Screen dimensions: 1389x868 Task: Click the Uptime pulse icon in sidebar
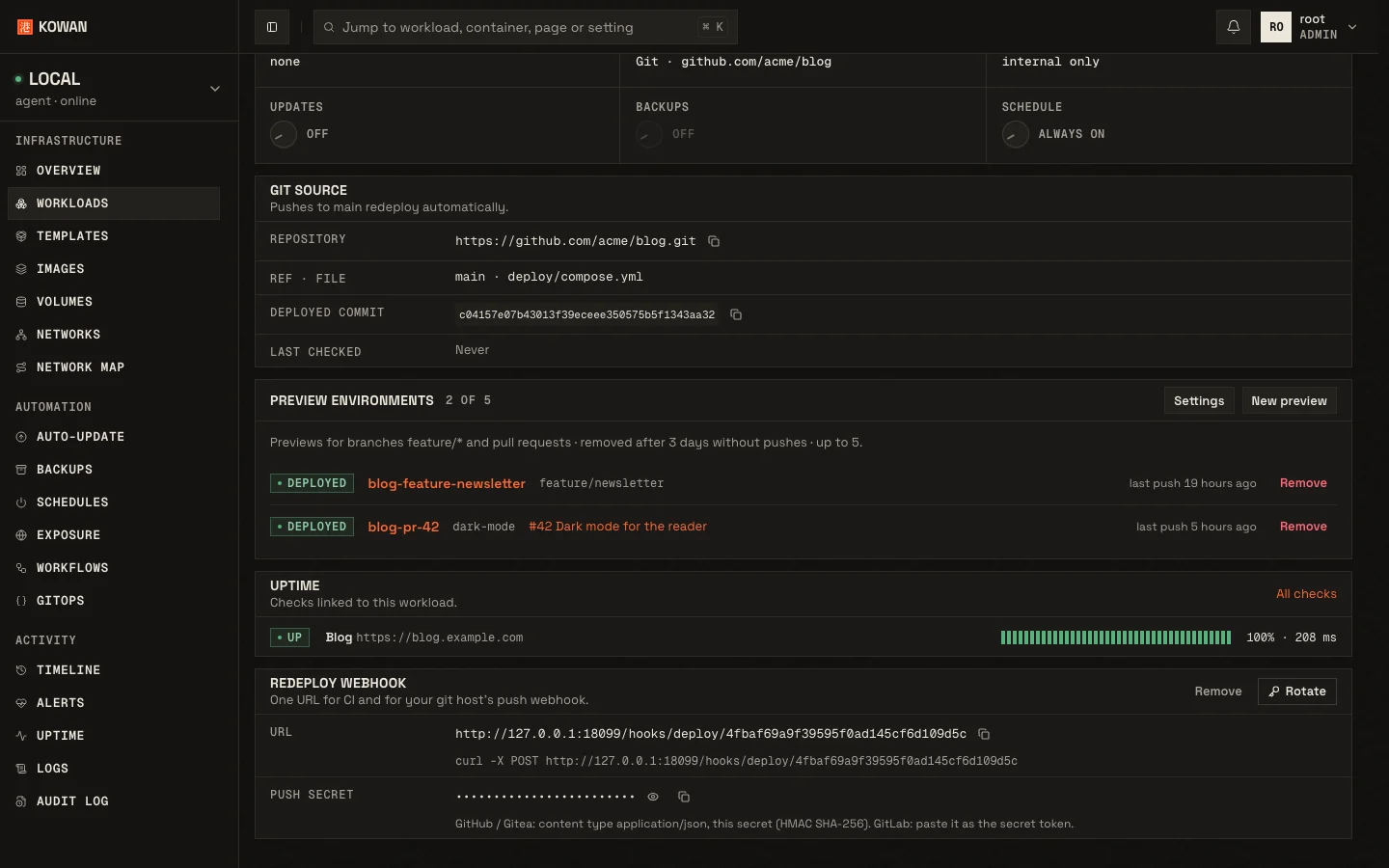(21, 736)
